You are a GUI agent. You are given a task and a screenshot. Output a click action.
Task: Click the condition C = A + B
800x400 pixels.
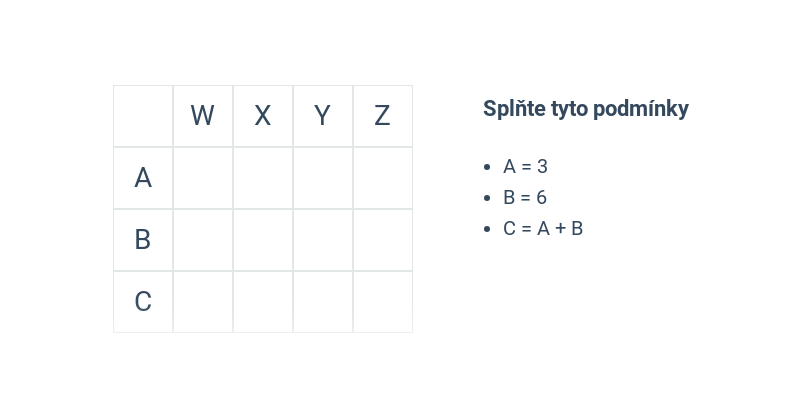click(543, 229)
